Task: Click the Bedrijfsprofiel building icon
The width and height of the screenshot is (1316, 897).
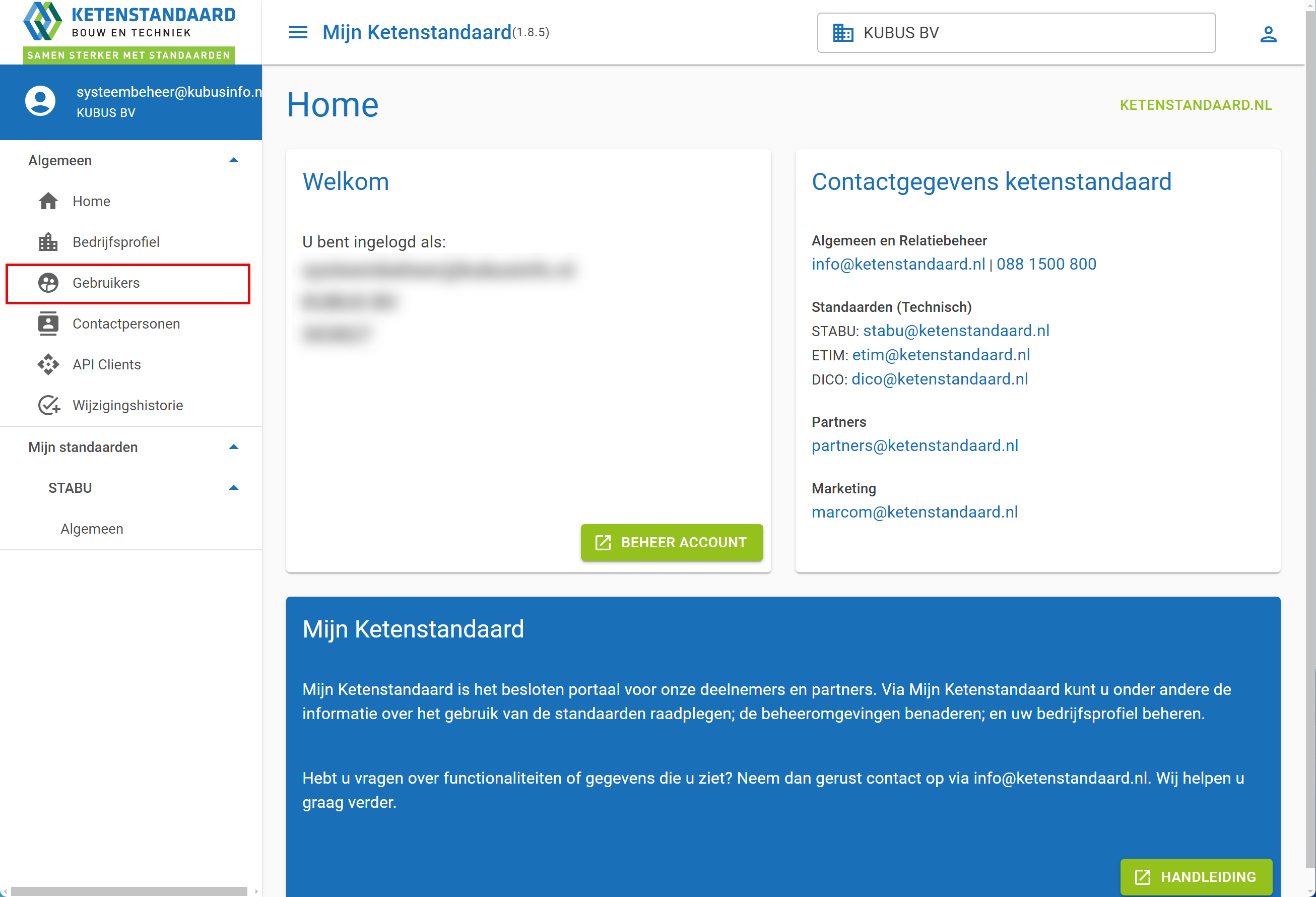Action: tap(48, 242)
